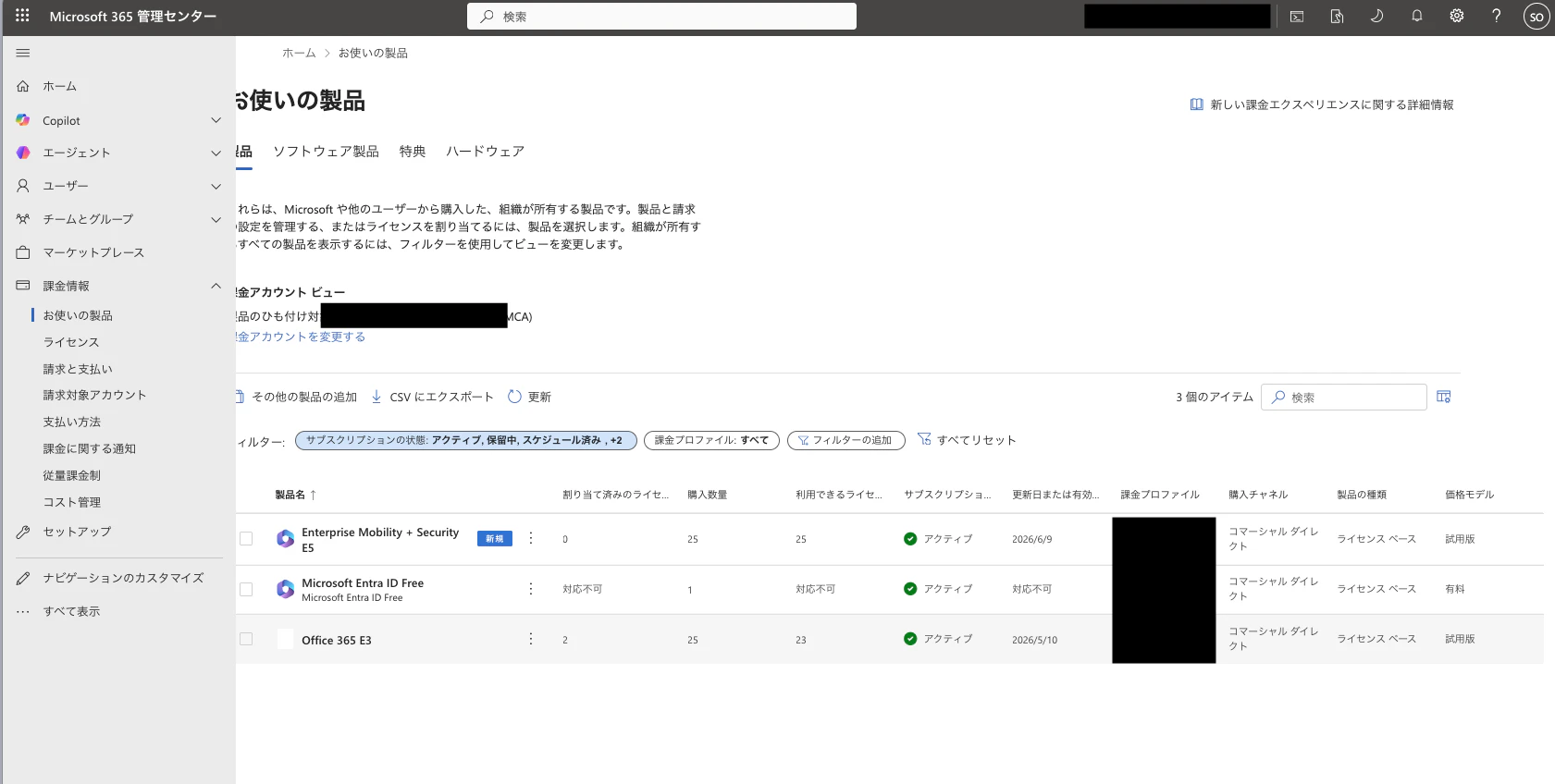The width and height of the screenshot is (1555, 784).
Task: Toggle dark mode moon icon
Action: [x=1376, y=16]
